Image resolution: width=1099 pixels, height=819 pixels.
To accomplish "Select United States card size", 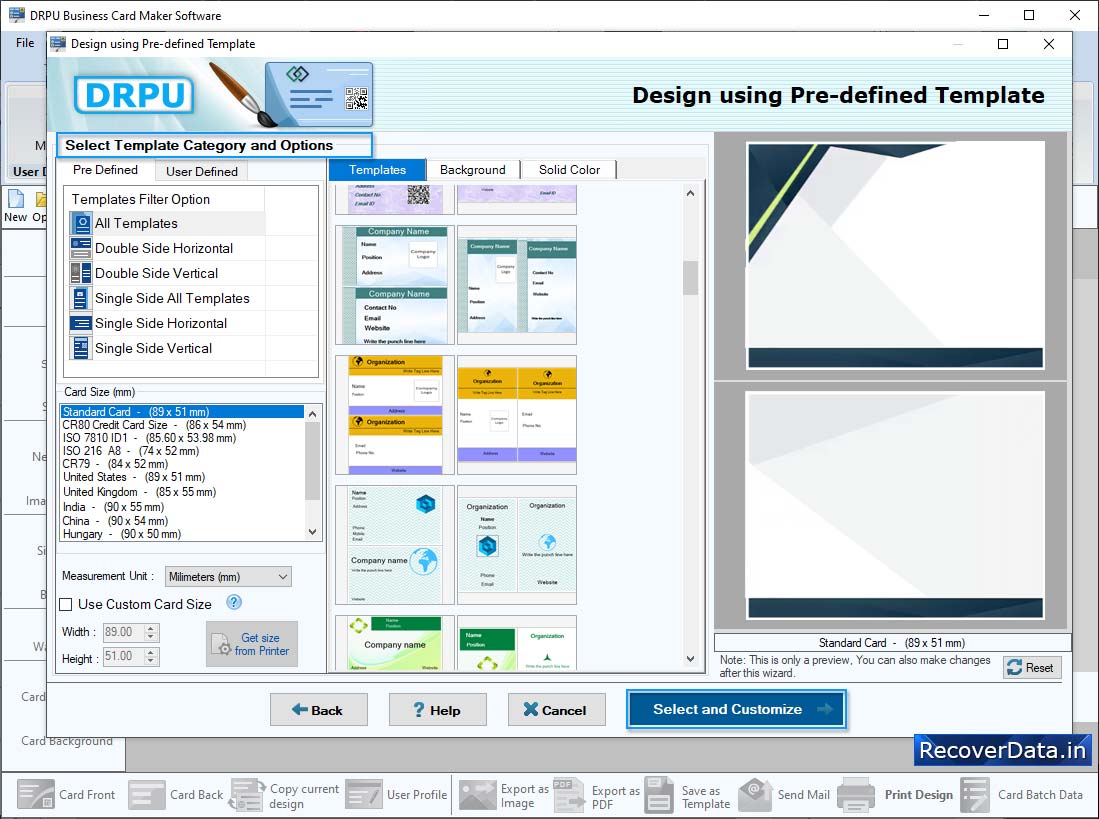I will click(182, 477).
